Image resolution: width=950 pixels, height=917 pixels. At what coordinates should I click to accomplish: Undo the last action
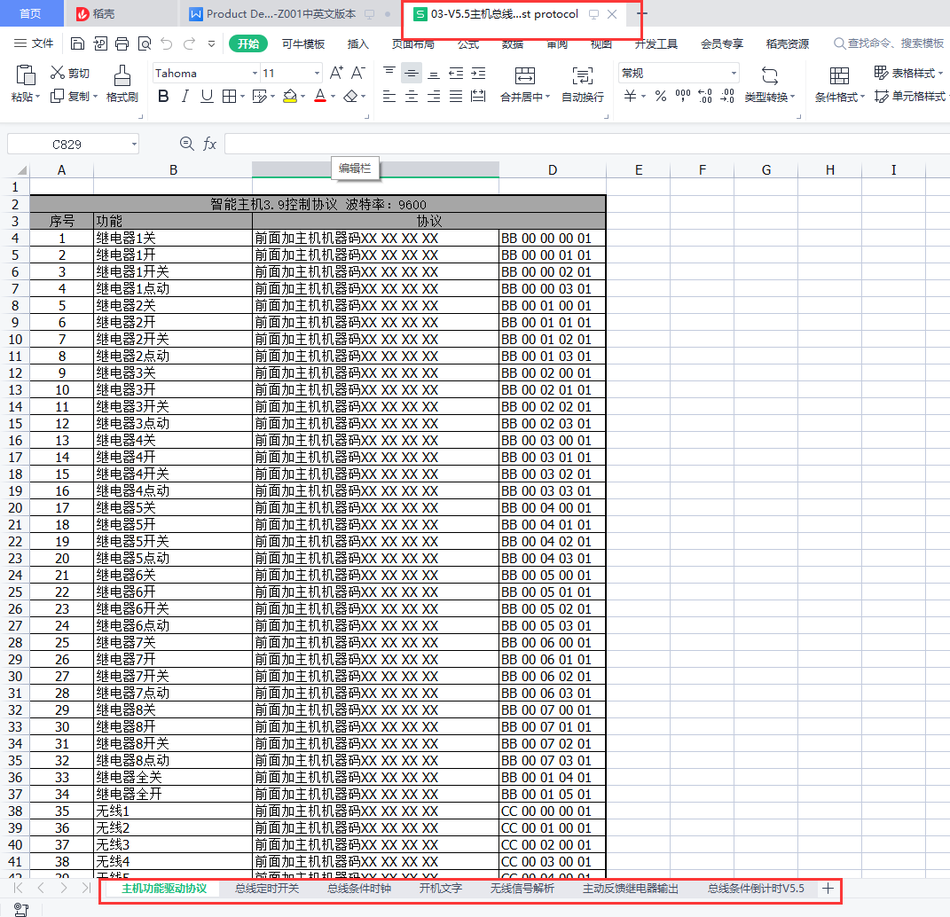[x=167, y=44]
